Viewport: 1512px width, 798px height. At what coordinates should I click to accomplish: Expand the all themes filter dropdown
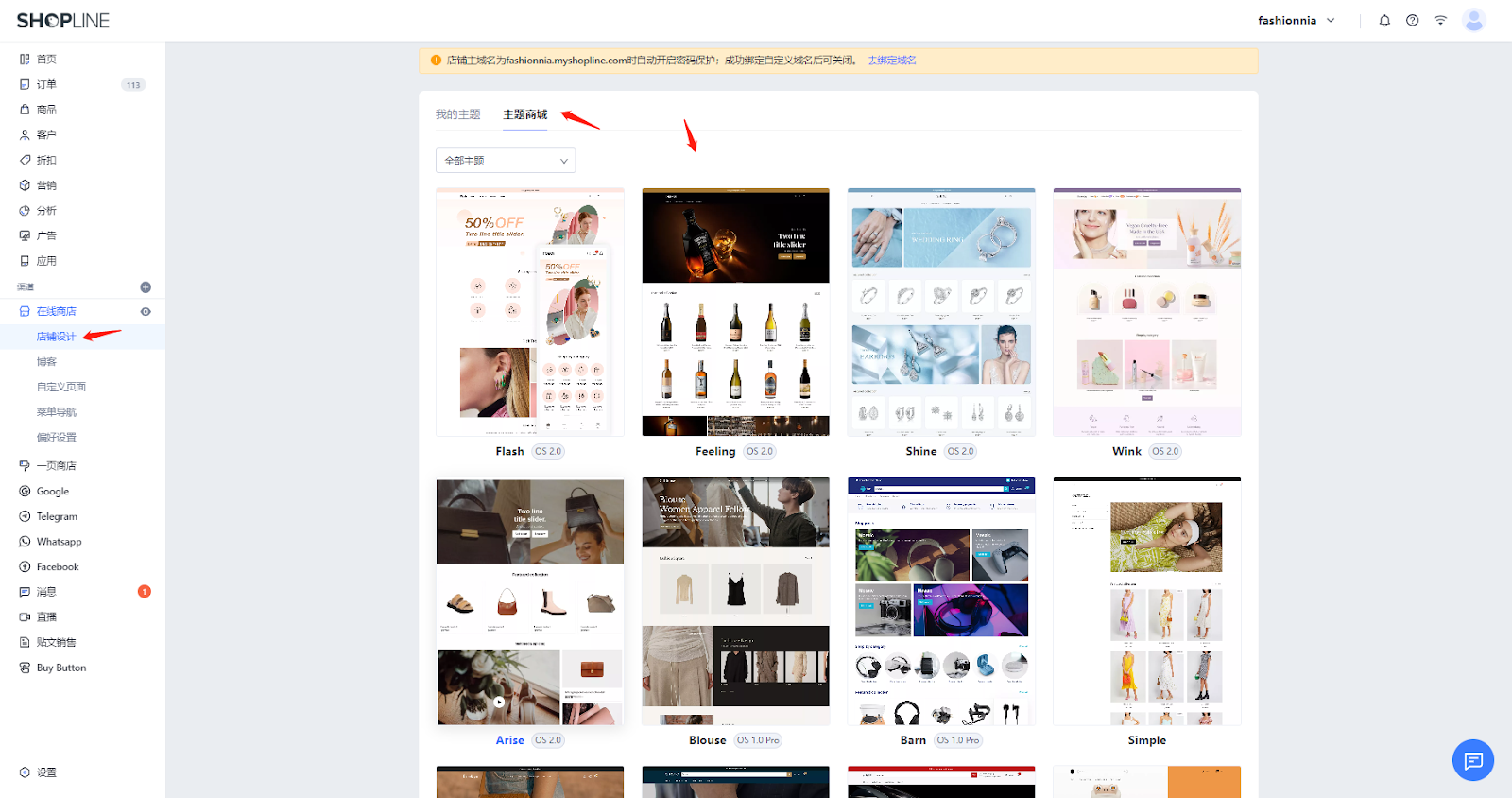506,161
